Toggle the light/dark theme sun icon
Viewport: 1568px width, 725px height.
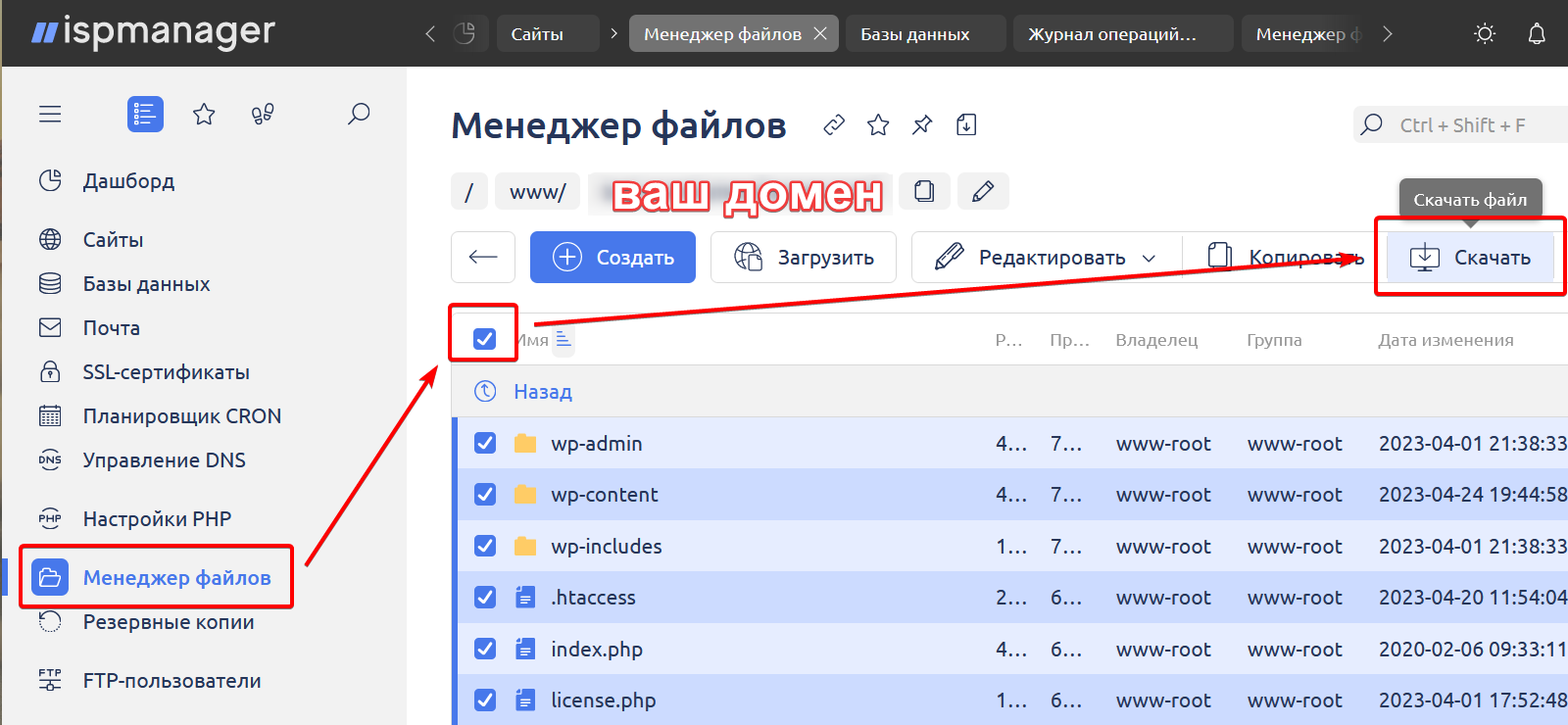(x=1485, y=34)
